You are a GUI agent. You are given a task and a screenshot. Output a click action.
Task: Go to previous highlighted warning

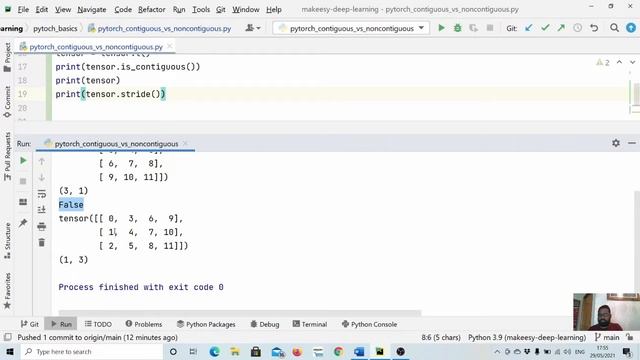[619, 62]
